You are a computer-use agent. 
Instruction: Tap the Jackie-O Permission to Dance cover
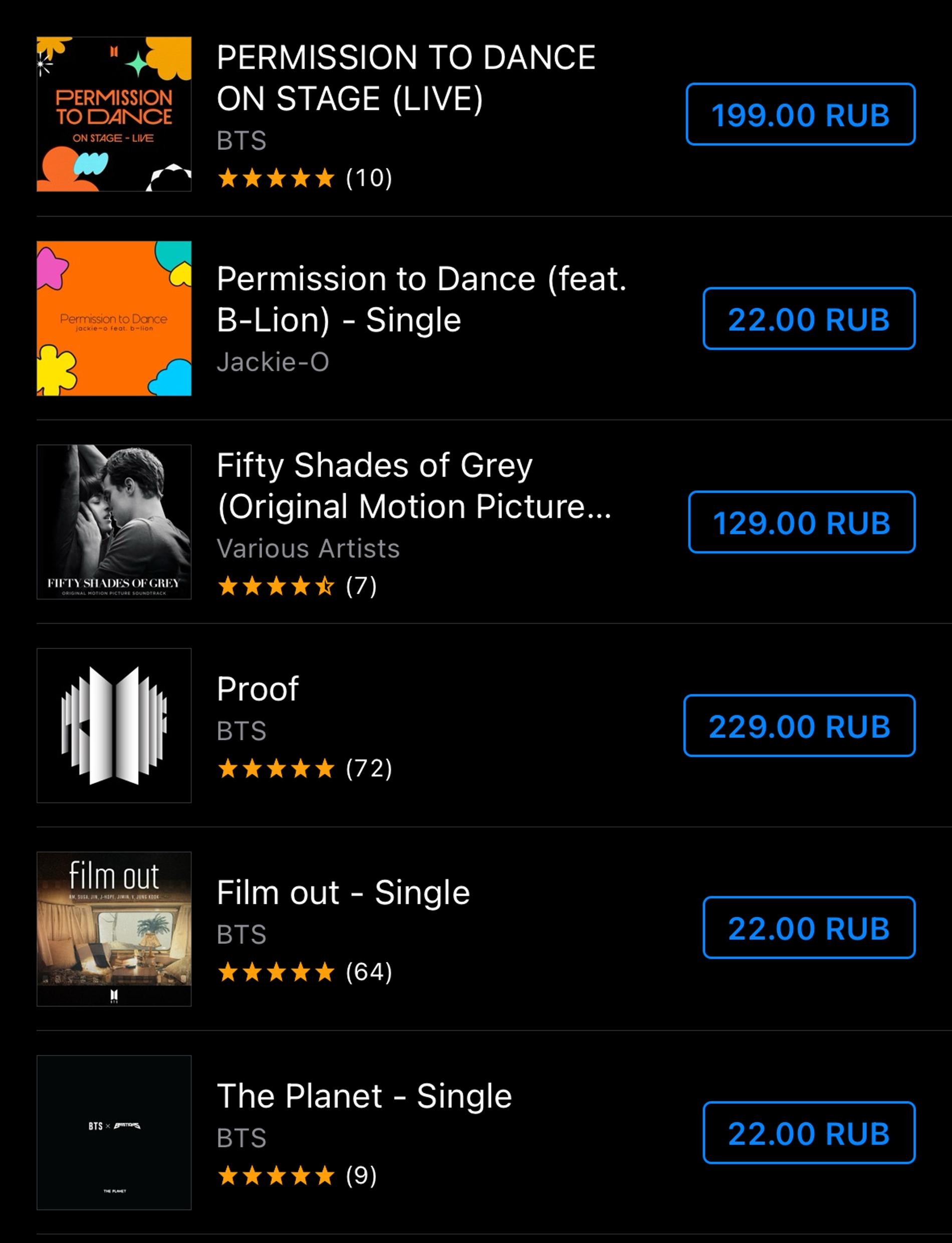pos(114,318)
